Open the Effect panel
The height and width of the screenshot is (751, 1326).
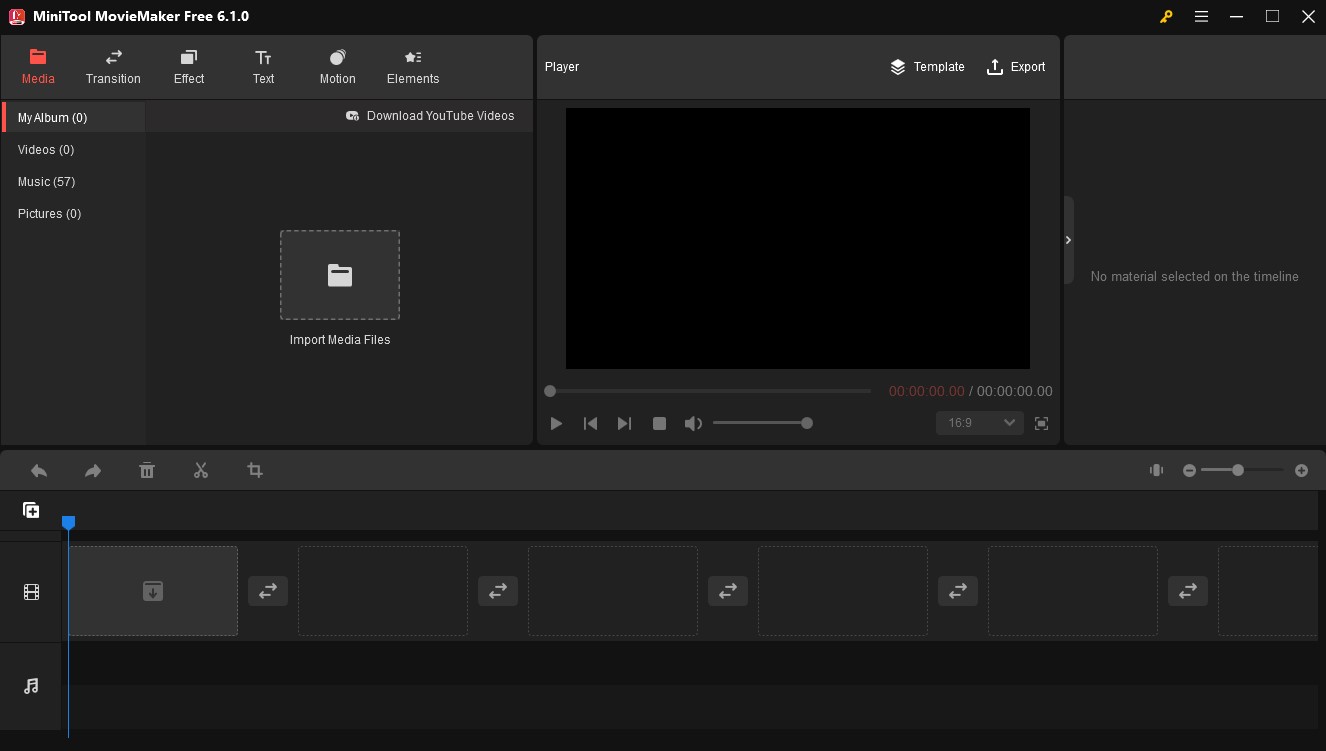coord(188,66)
